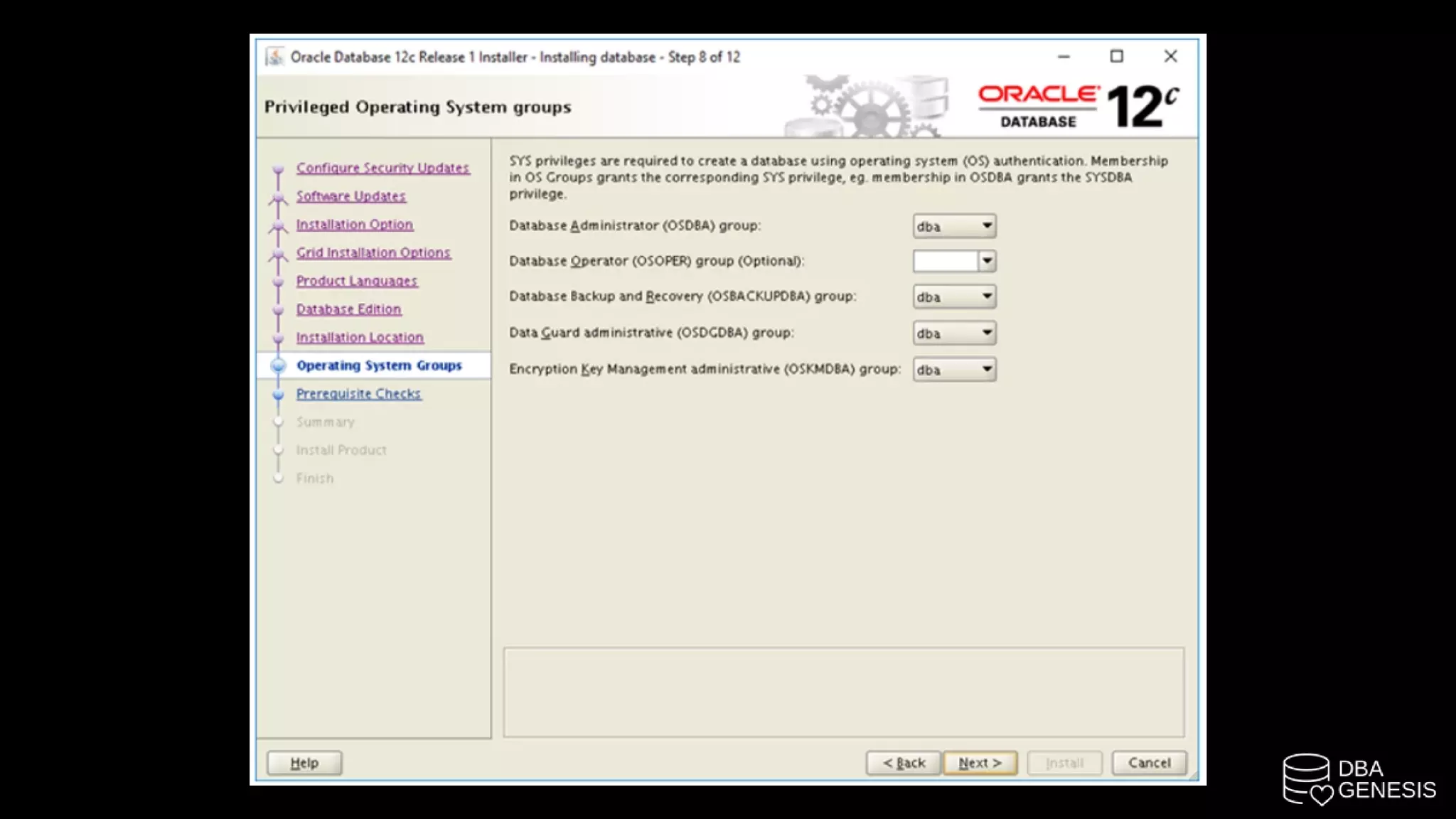This screenshot has height=819, width=1456.
Task: Click the Help button
Action: pos(304,763)
